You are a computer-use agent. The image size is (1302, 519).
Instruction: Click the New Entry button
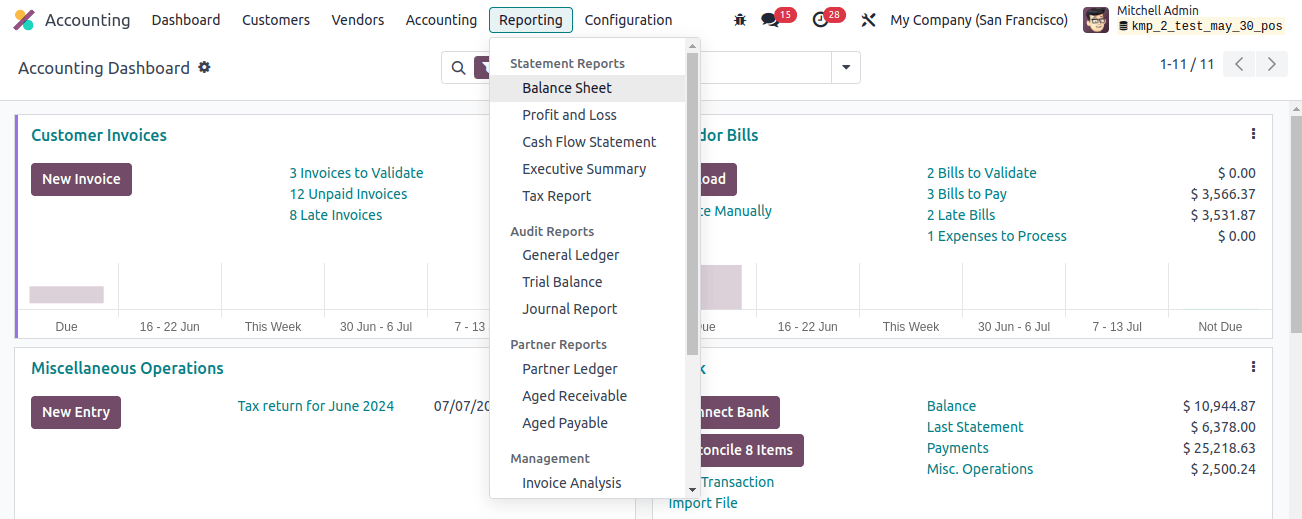click(76, 412)
